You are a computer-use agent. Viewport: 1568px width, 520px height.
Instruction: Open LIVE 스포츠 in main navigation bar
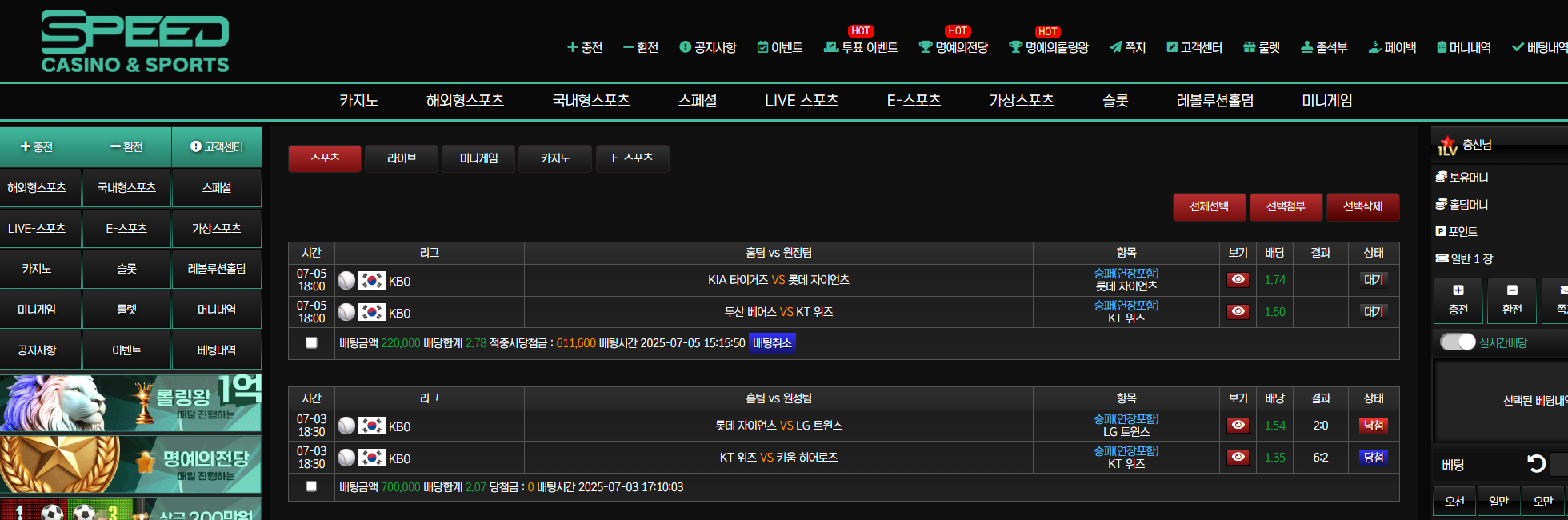(802, 101)
